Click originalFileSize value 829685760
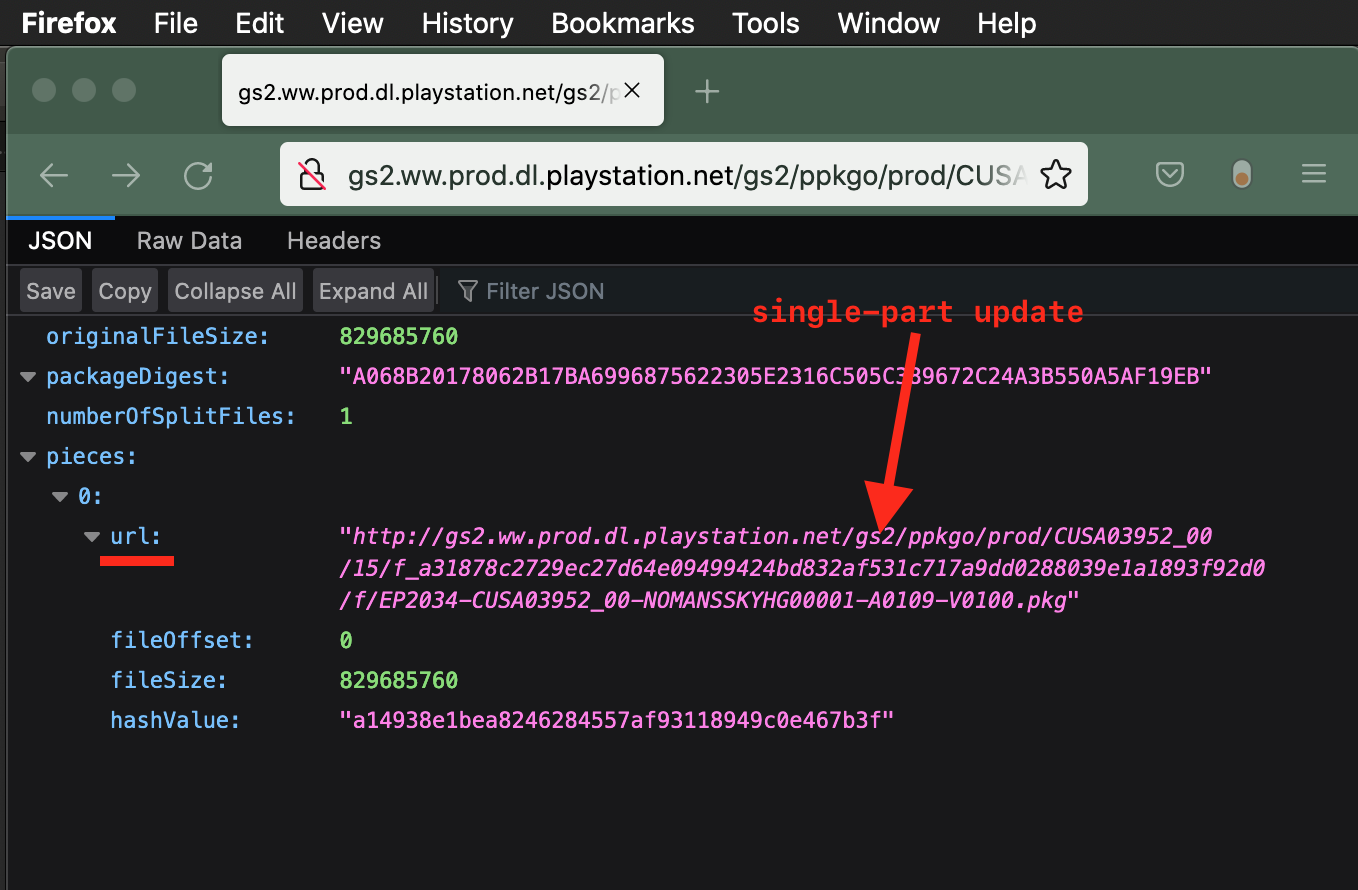This screenshot has width=1358, height=890. pyautogui.click(x=399, y=337)
